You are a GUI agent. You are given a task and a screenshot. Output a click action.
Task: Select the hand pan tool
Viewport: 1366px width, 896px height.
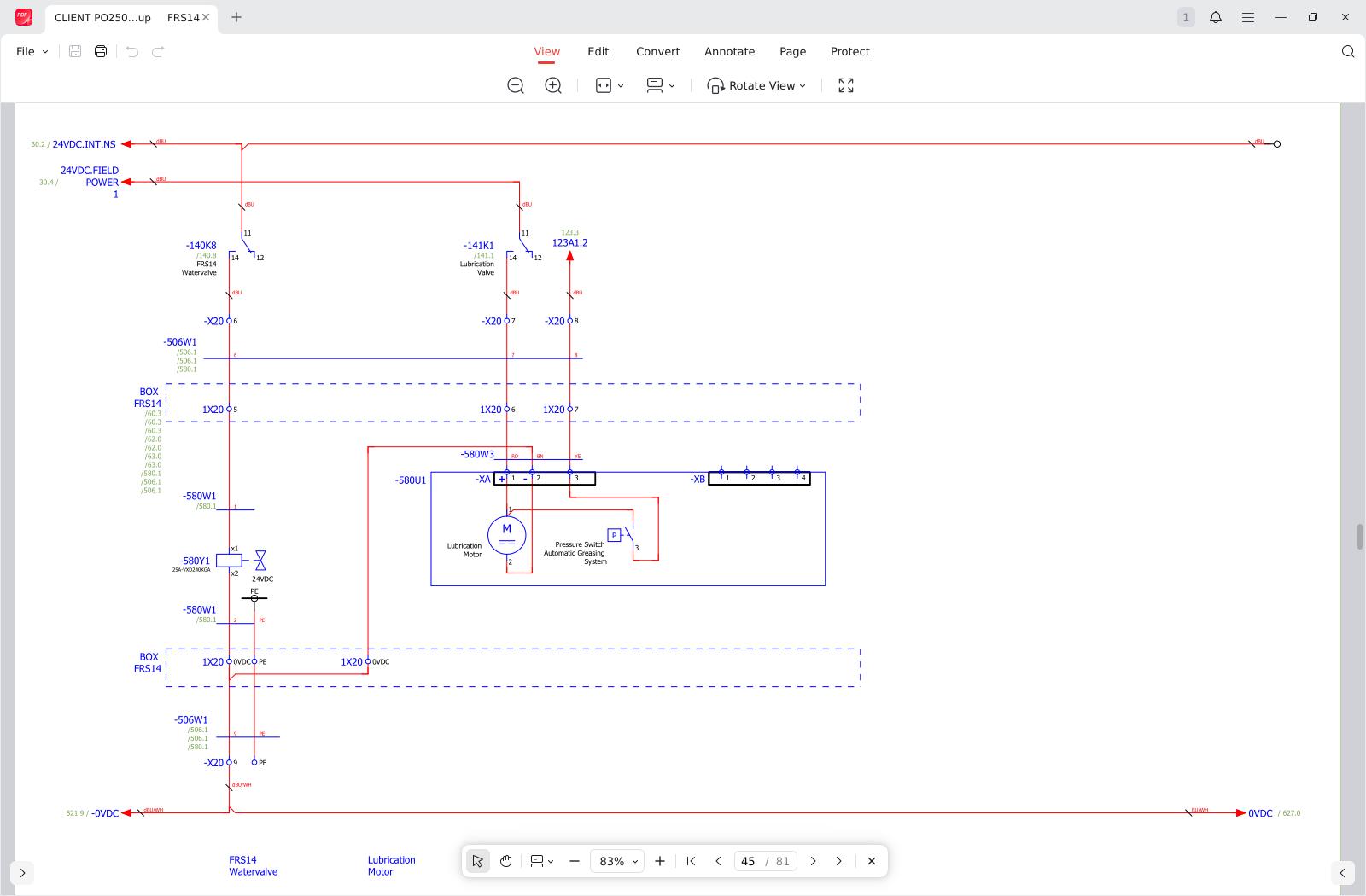click(x=506, y=861)
